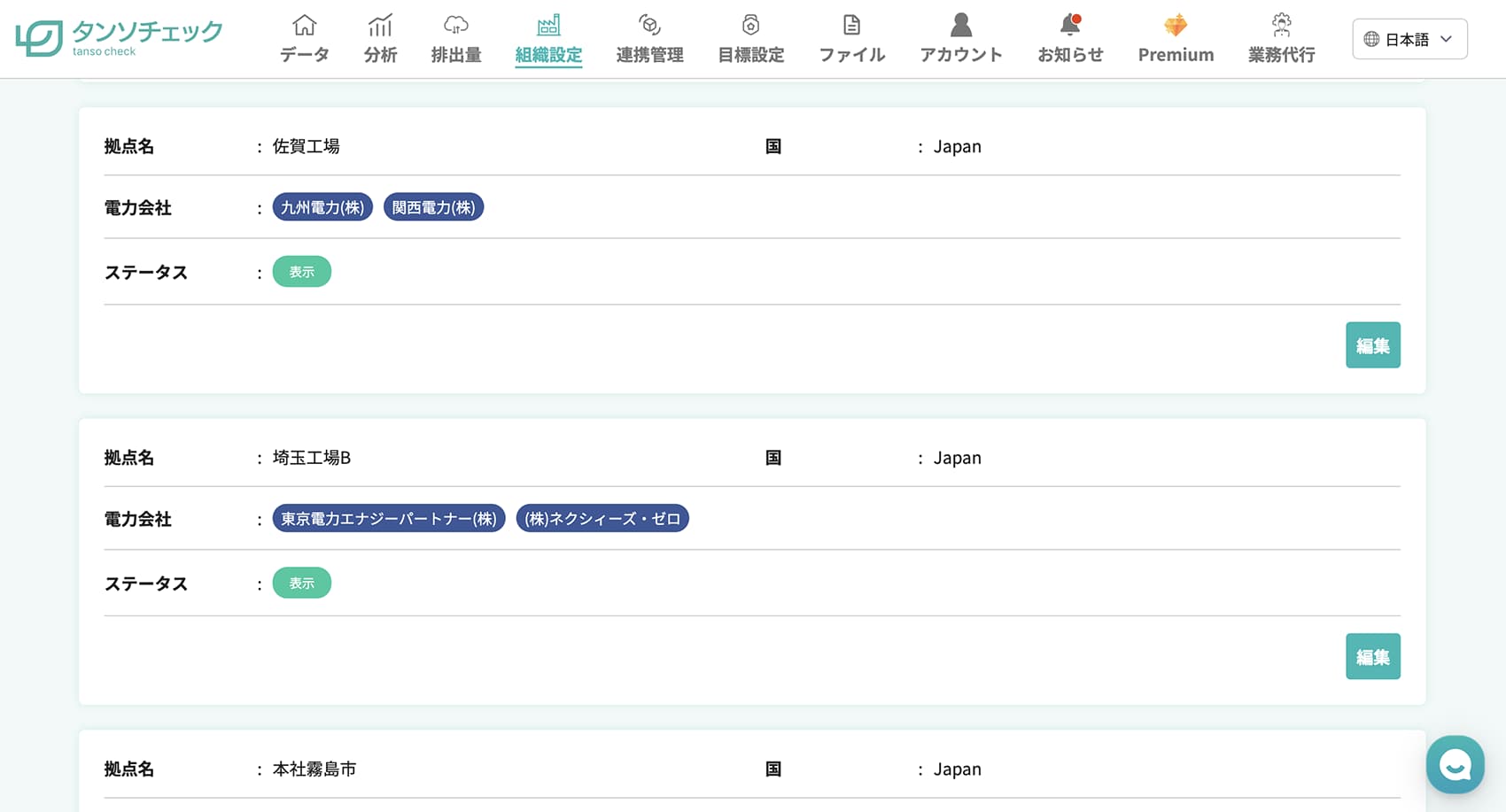1506x812 pixels.
Task: Click 国 label in 埼玉工場B card
Action: 773,458
